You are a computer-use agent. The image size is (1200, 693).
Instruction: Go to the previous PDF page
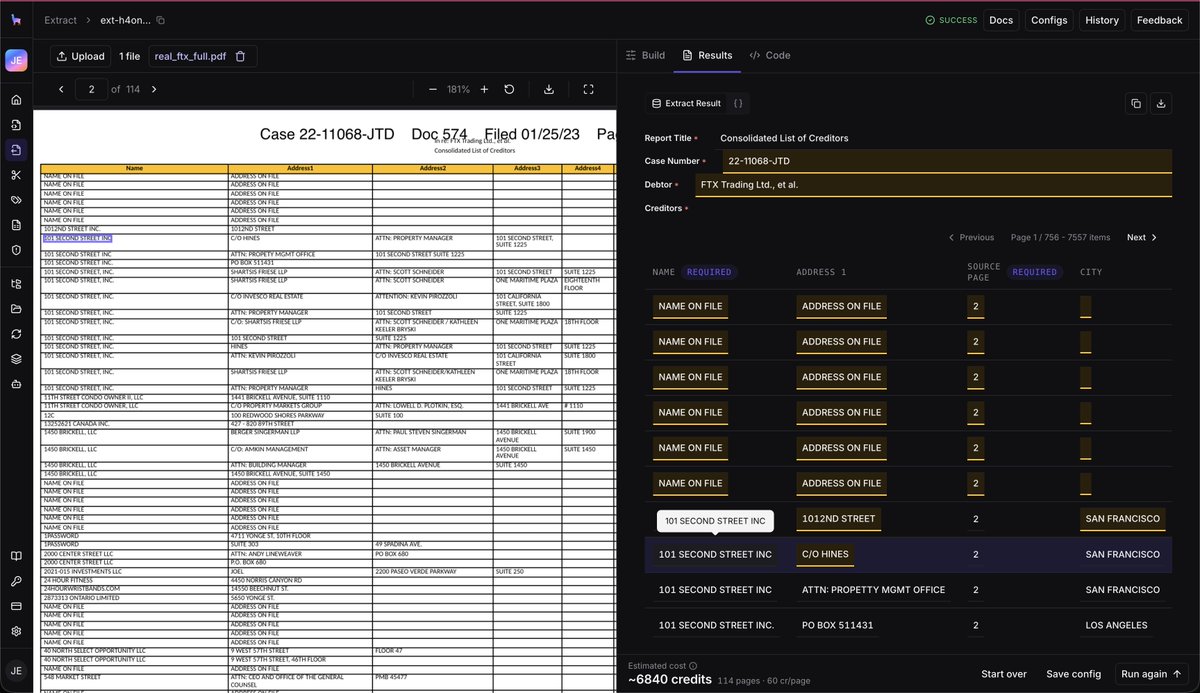coord(61,89)
